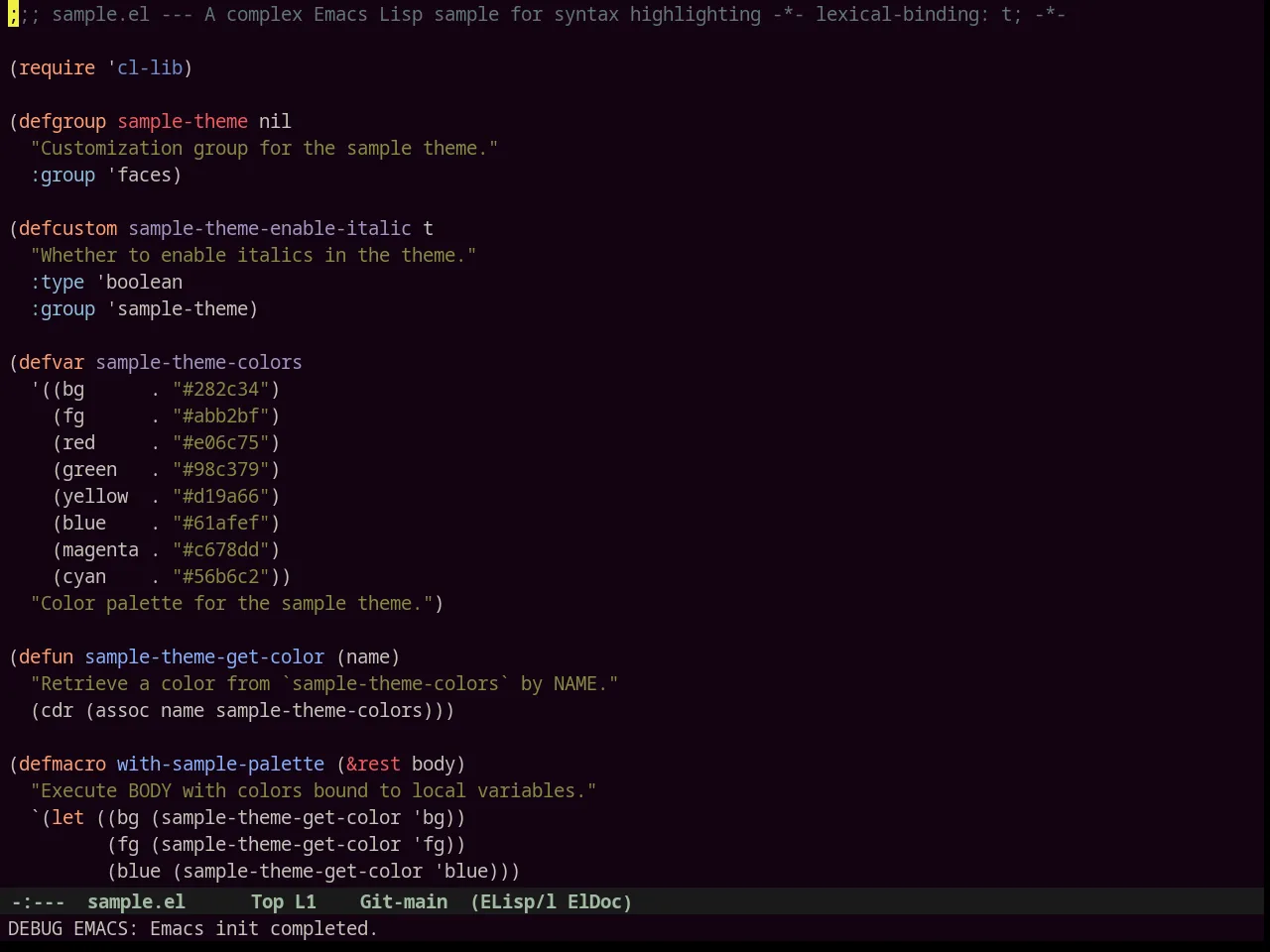Click the "#c678dd" color string
The image size is (1270, 952).
click(x=221, y=549)
